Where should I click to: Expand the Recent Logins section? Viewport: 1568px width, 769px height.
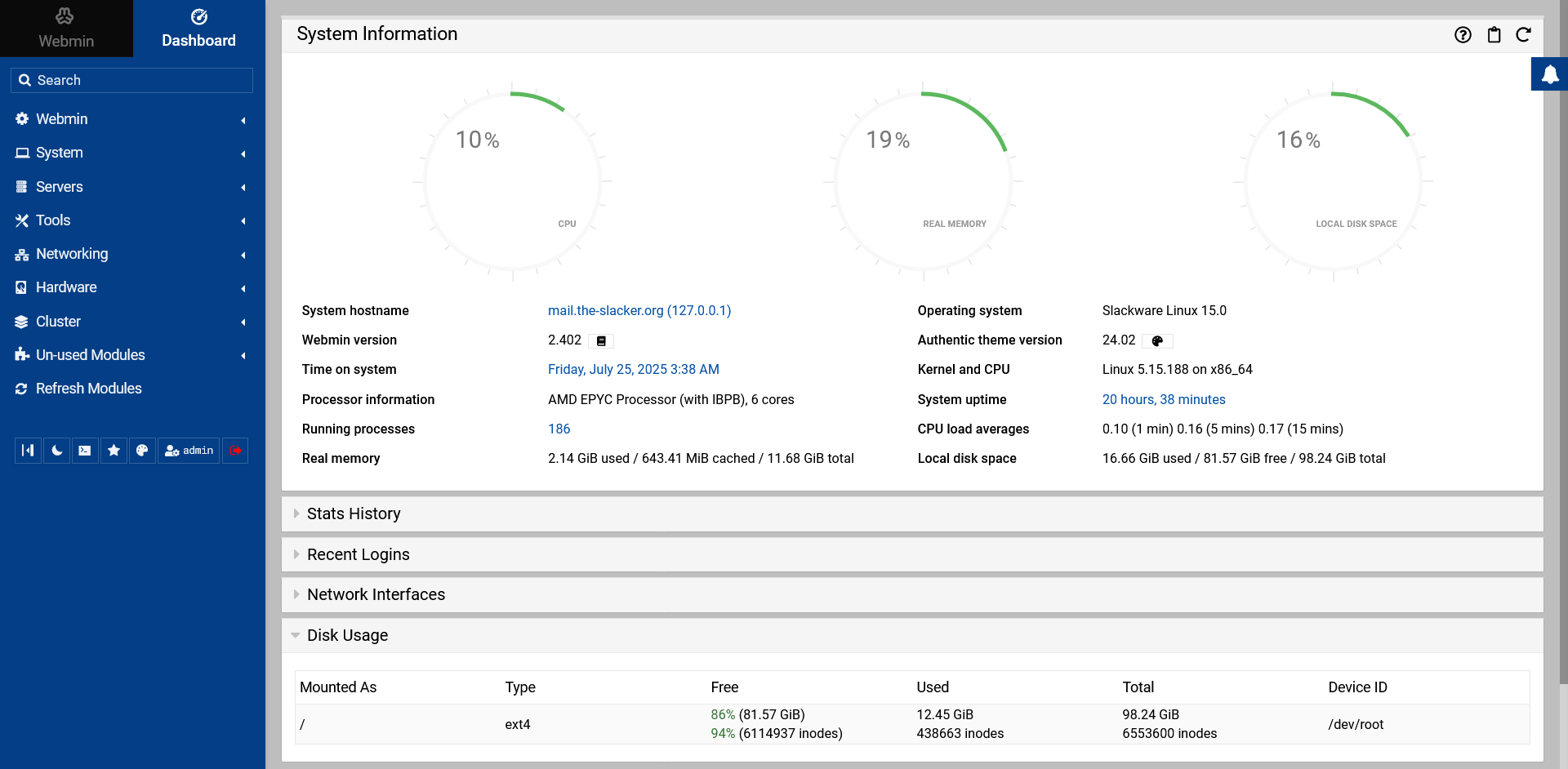click(358, 554)
